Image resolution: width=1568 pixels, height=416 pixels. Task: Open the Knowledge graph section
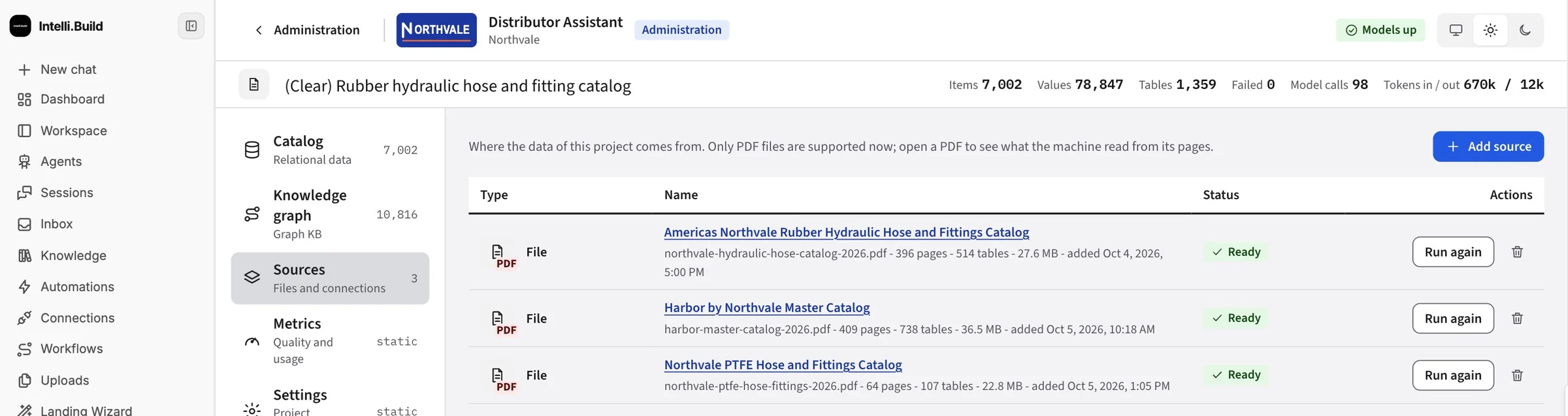point(330,214)
